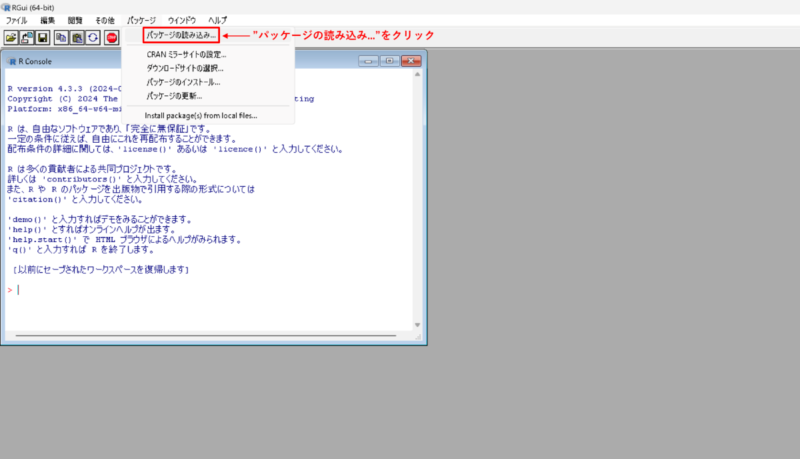Screen dimensions: 800x459
Task: Click the 'contributors()' line in console
Action: pos(103,179)
